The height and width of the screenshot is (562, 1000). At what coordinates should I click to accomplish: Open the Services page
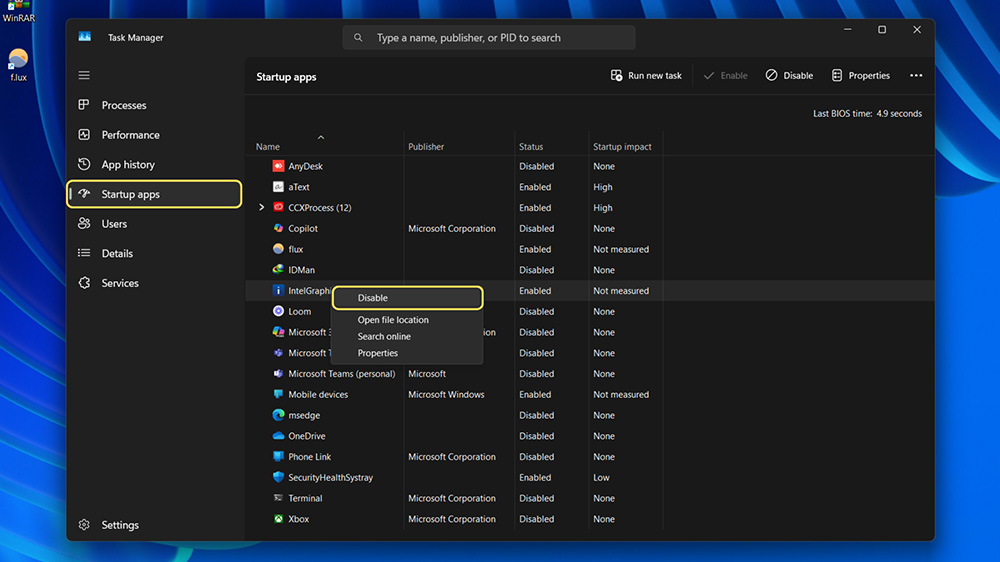click(x=154, y=283)
